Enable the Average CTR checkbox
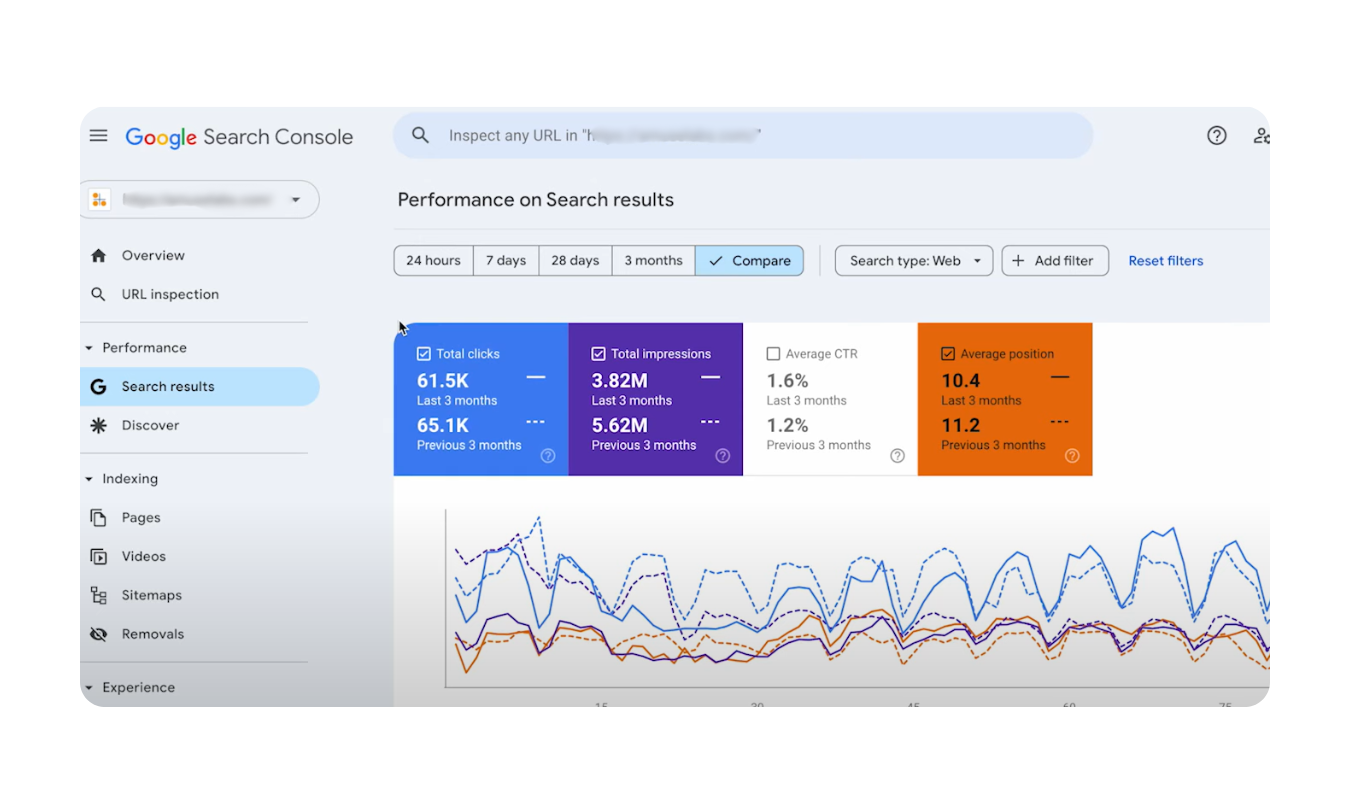 773,353
